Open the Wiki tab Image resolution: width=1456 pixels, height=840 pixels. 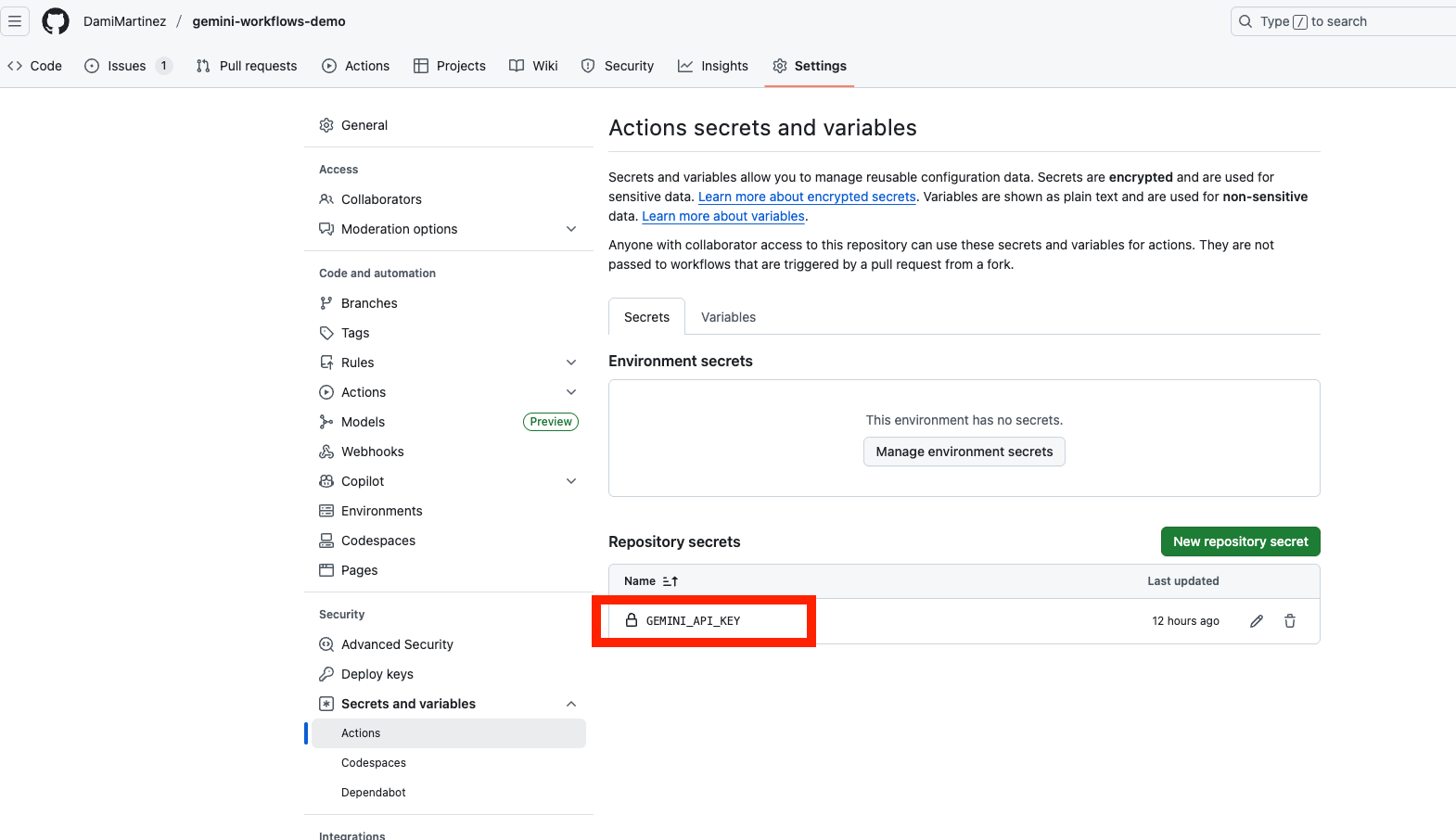[533, 66]
